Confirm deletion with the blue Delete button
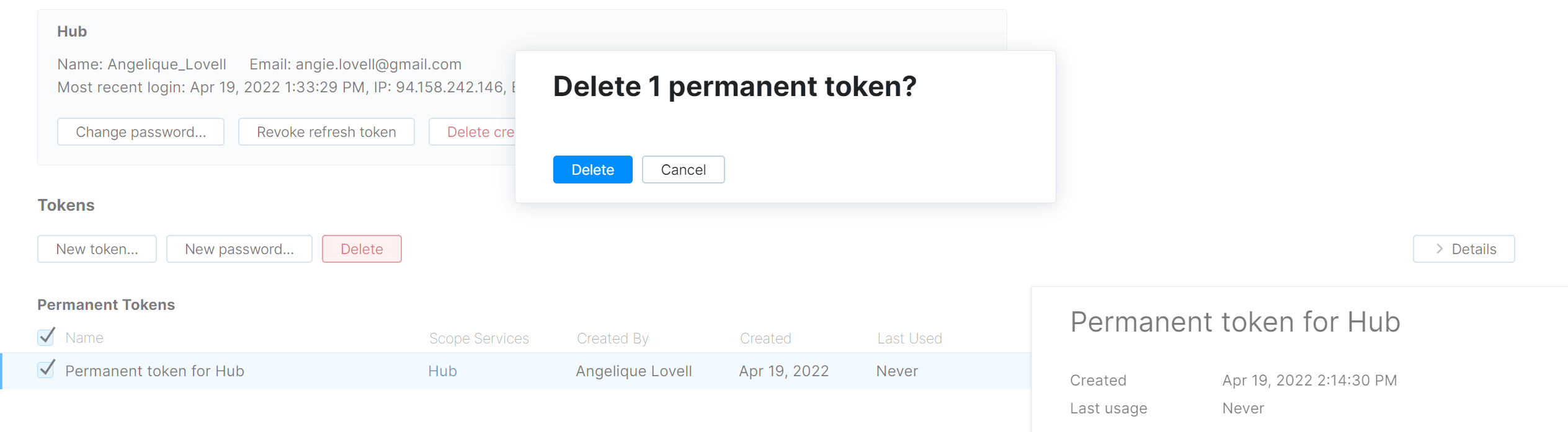This screenshot has width=1568, height=432. click(x=592, y=170)
